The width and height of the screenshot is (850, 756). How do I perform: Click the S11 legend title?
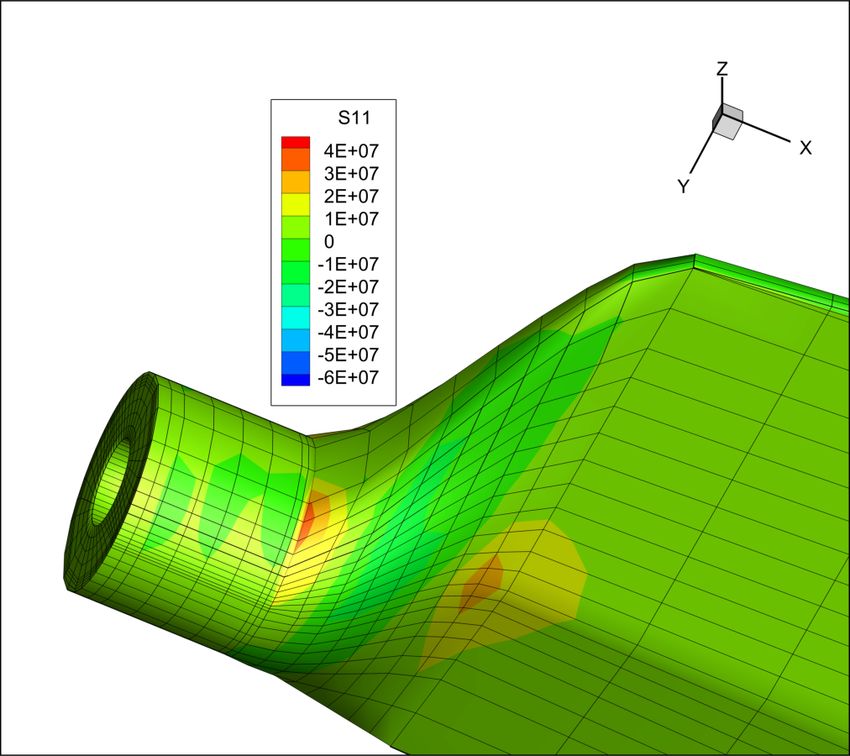[x=354, y=118]
